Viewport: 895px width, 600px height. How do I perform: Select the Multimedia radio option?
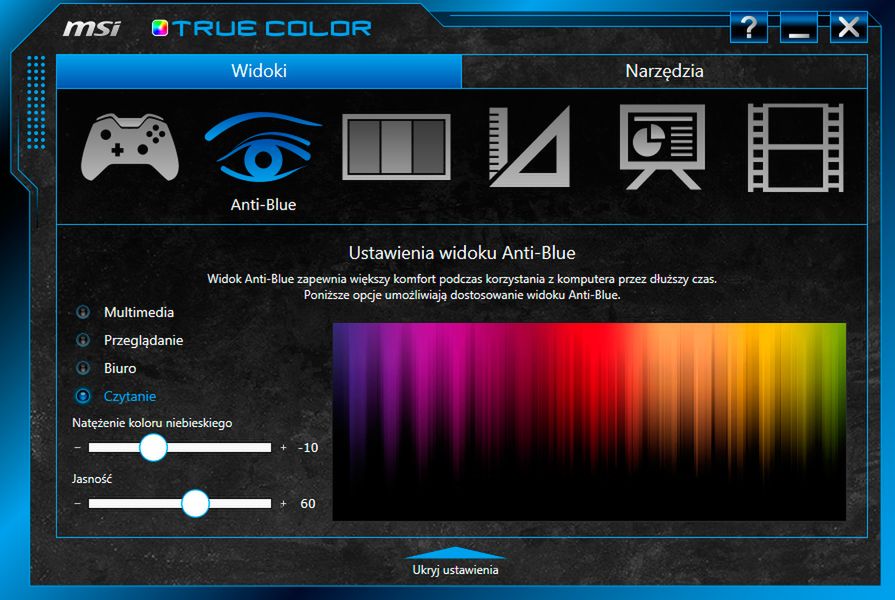coord(83,312)
